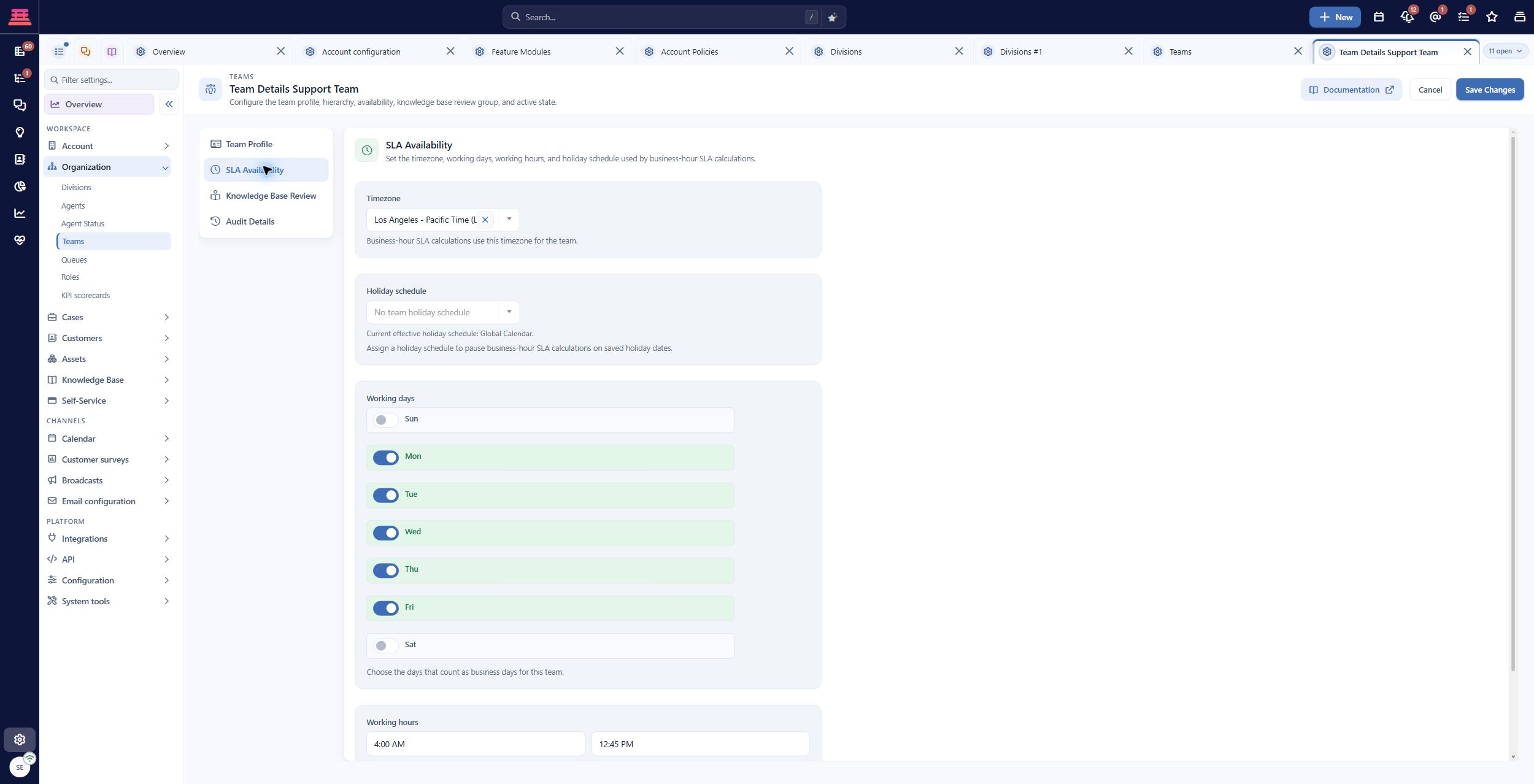Click the 4:00 AM working hours start field
The height and width of the screenshot is (784, 1534).
(x=476, y=744)
